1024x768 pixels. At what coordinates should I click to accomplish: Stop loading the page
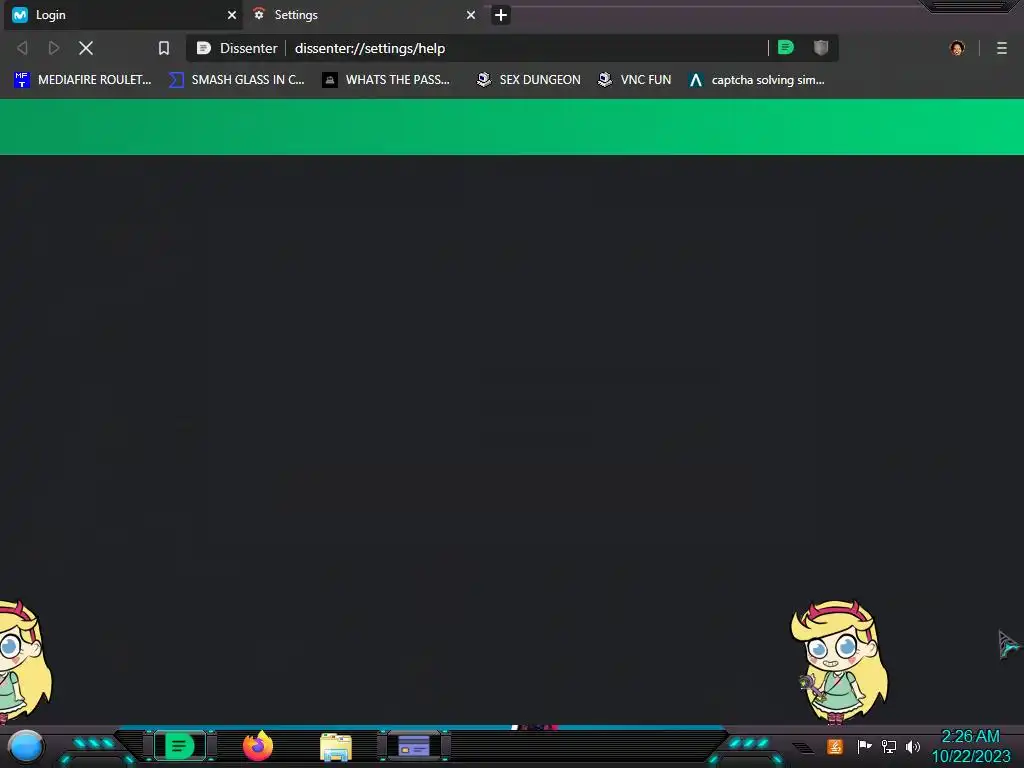tap(86, 48)
